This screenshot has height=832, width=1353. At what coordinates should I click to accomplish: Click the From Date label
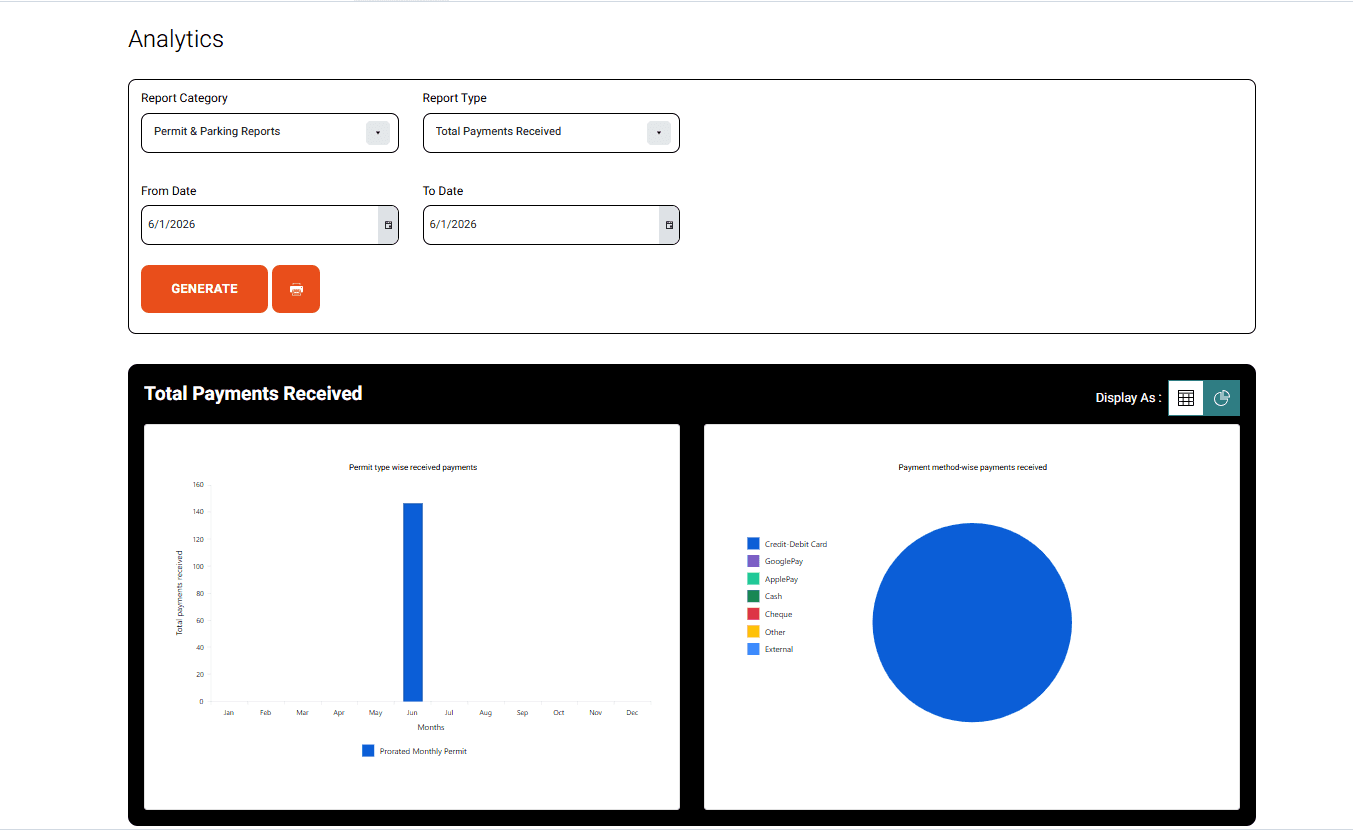pos(169,191)
